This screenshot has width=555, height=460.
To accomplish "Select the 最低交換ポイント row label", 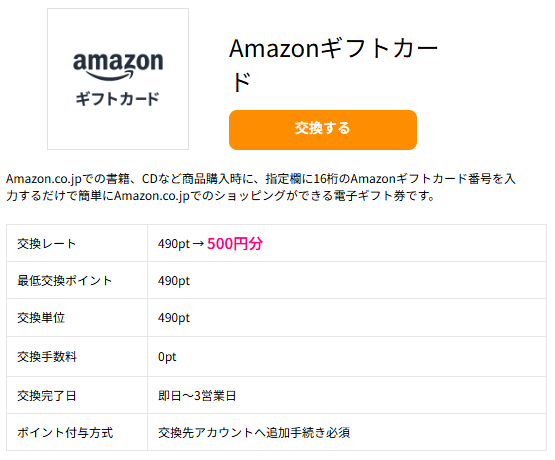I will click(64, 281).
